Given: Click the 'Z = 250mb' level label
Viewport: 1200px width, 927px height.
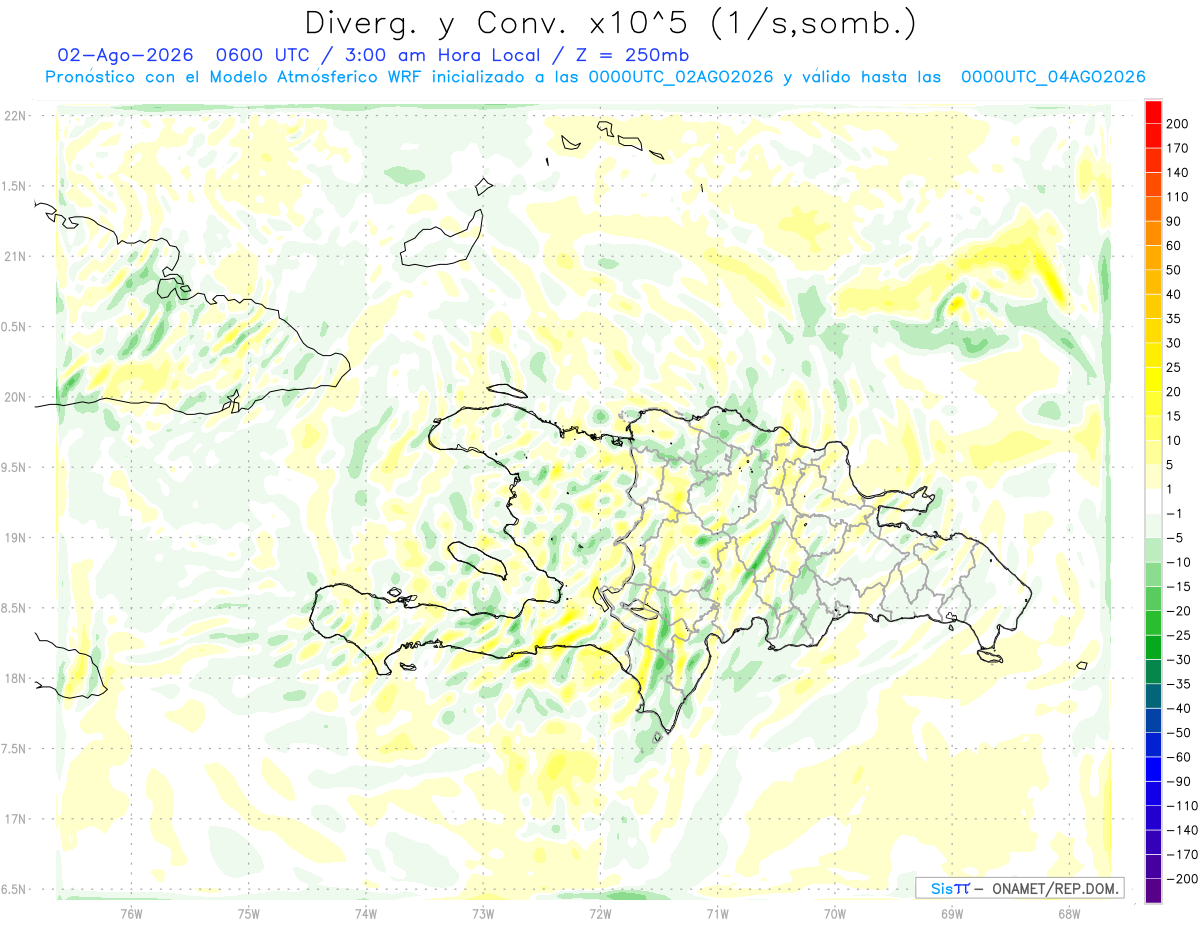Looking at the screenshot, I should point(631,55).
